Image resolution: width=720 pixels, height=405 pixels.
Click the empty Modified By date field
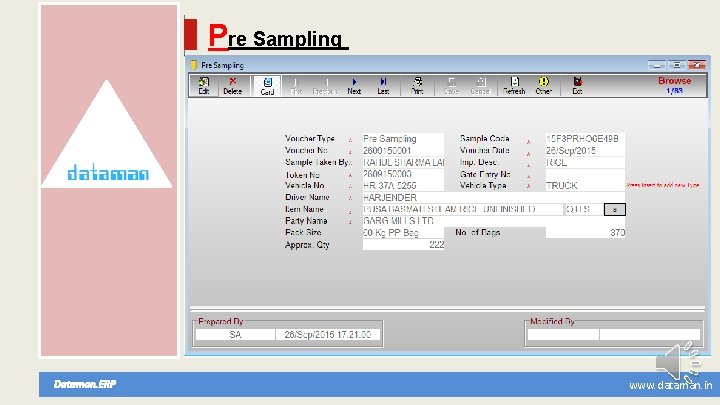[649, 335]
